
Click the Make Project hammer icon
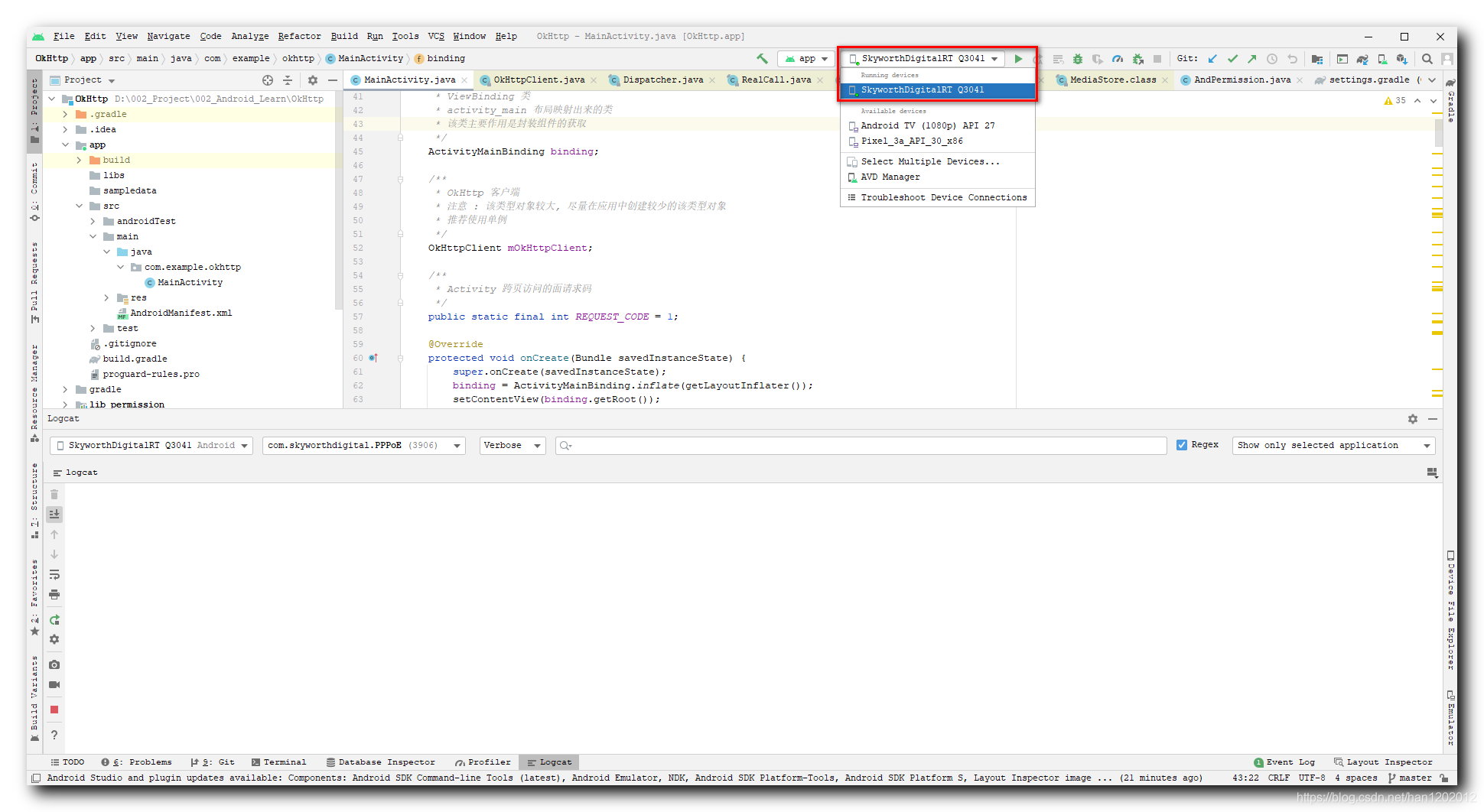pyautogui.click(x=762, y=59)
